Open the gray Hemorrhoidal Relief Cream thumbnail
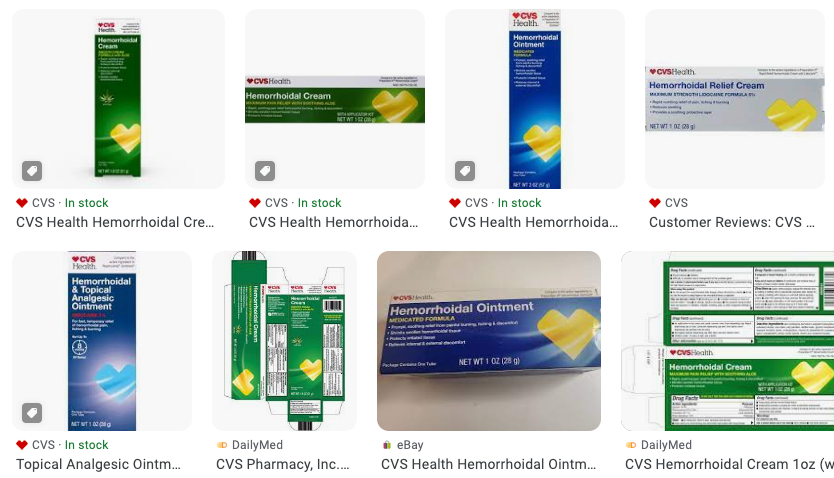Image resolution: width=834 pixels, height=478 pixels. coord(735,99)
